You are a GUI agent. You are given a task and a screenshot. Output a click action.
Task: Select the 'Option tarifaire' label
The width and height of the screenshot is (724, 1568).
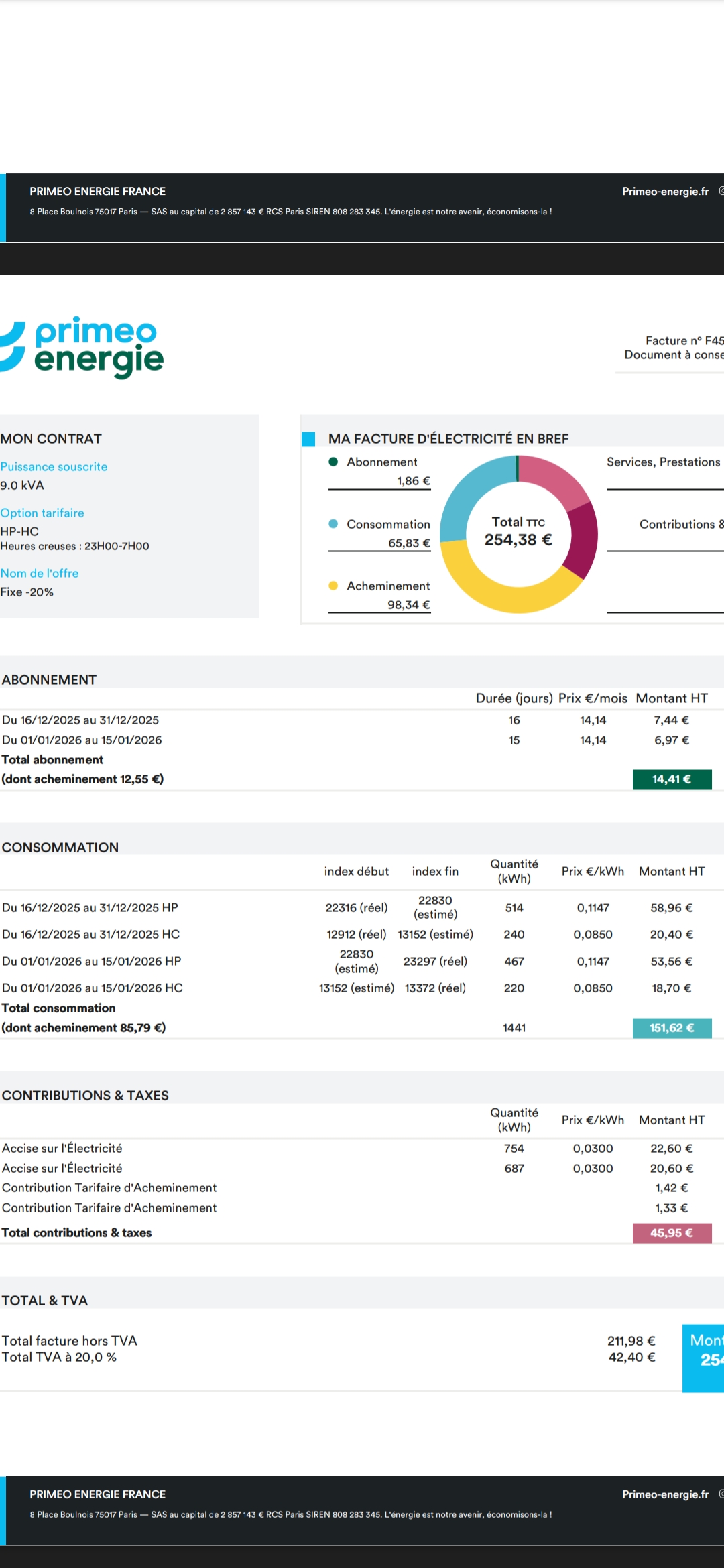coord(42,513)
